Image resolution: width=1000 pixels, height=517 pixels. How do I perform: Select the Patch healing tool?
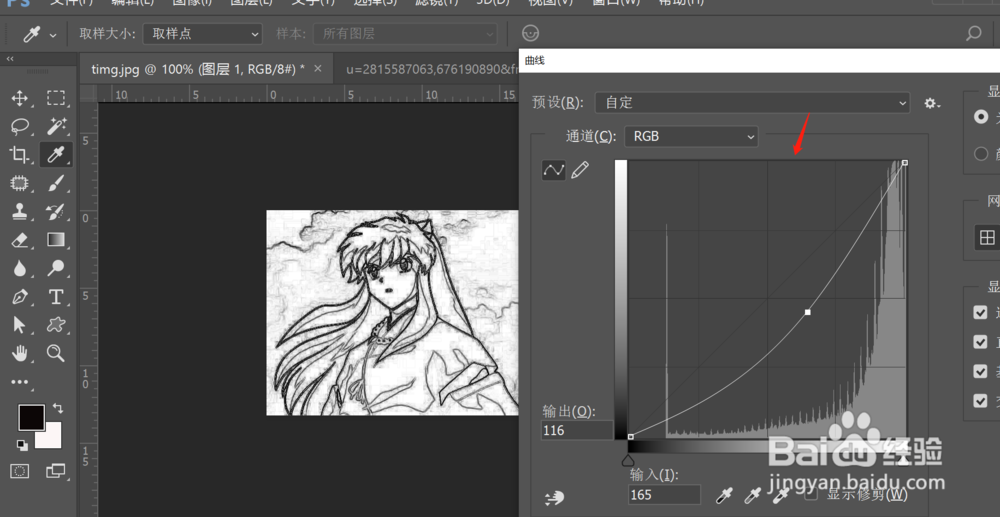(x=20, y=184)
